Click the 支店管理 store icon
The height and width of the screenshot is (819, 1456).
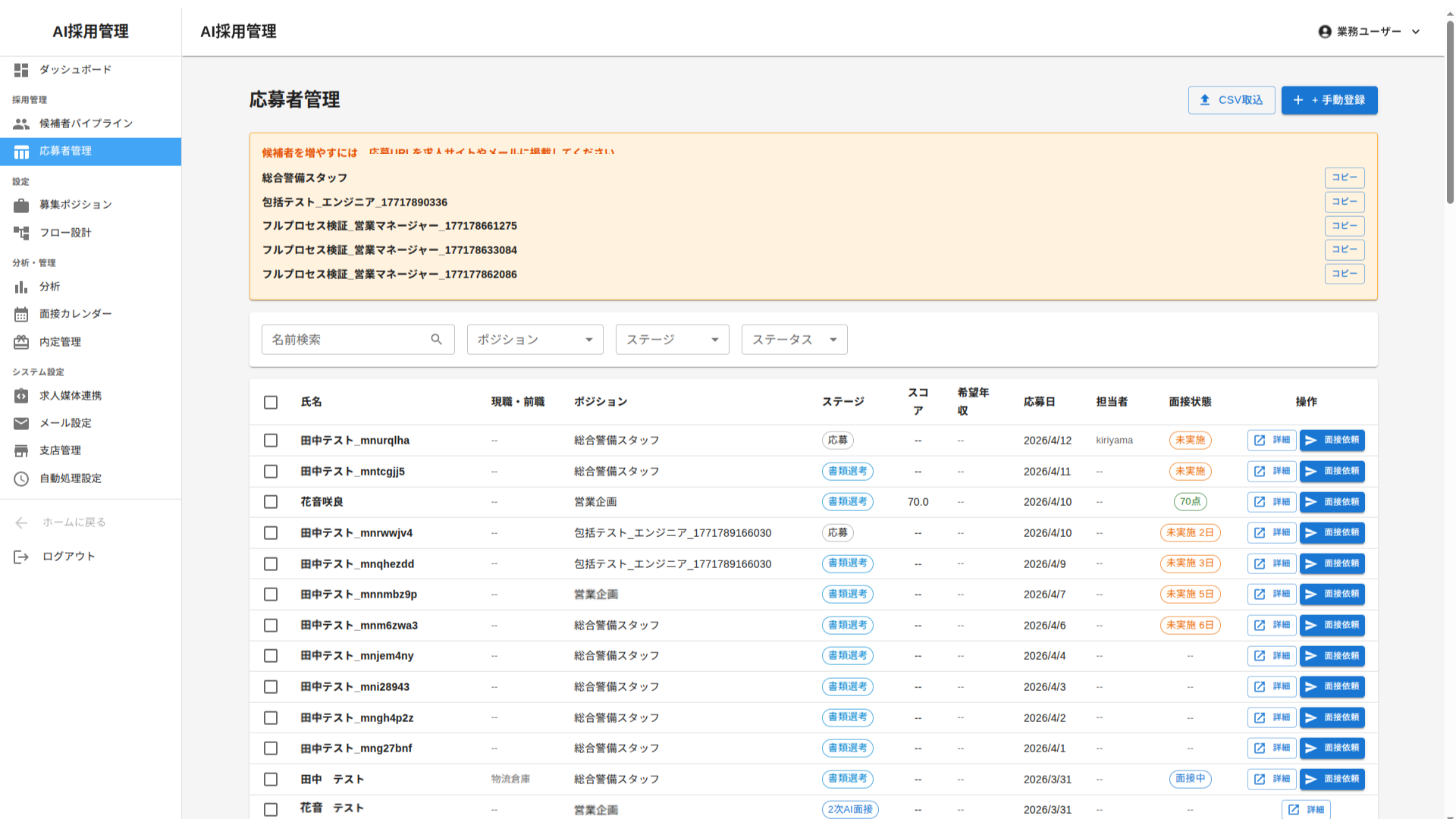21,450
